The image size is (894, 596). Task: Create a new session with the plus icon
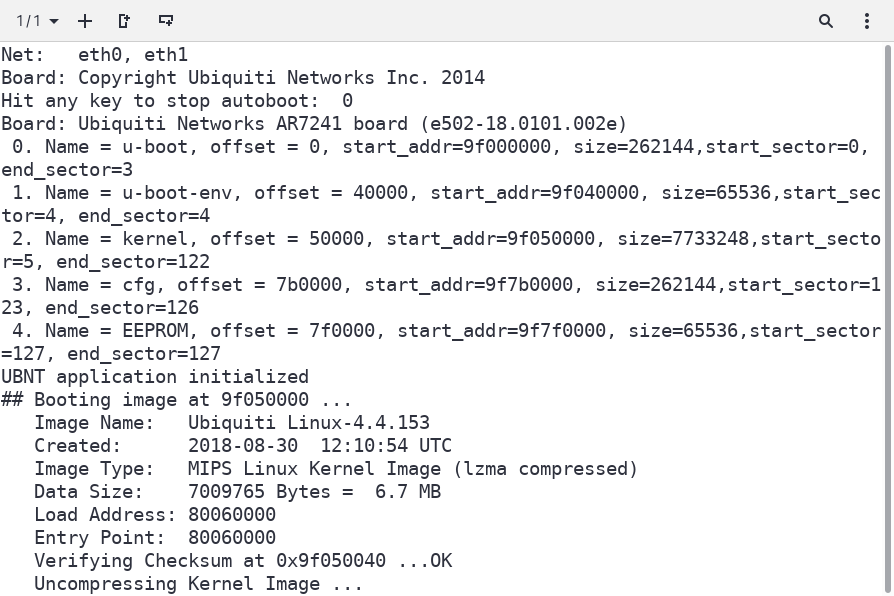coord(85,21)
